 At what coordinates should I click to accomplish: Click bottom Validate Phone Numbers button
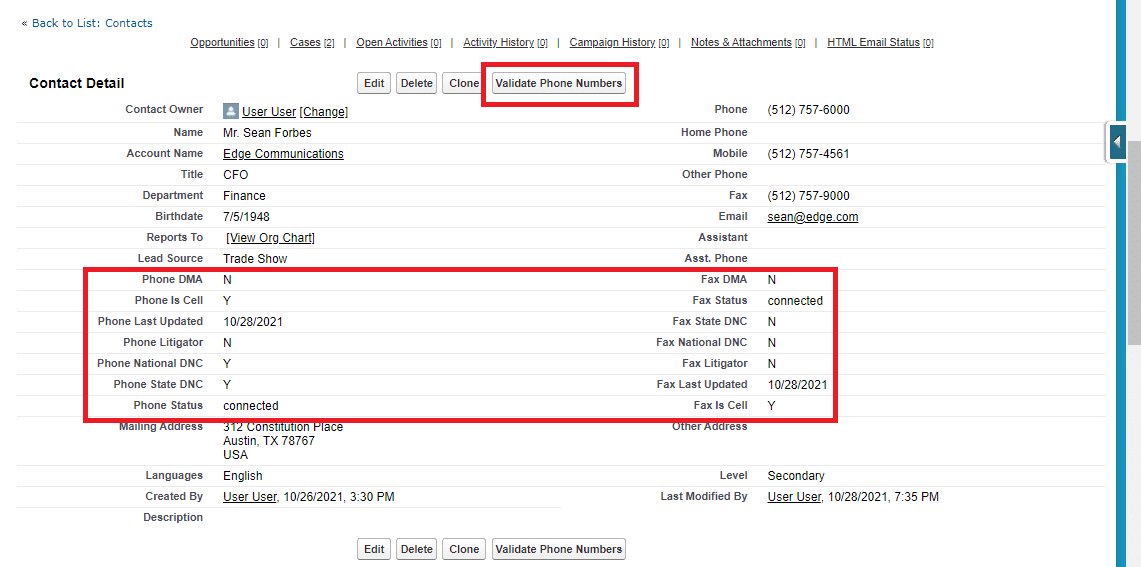[559, 549]
